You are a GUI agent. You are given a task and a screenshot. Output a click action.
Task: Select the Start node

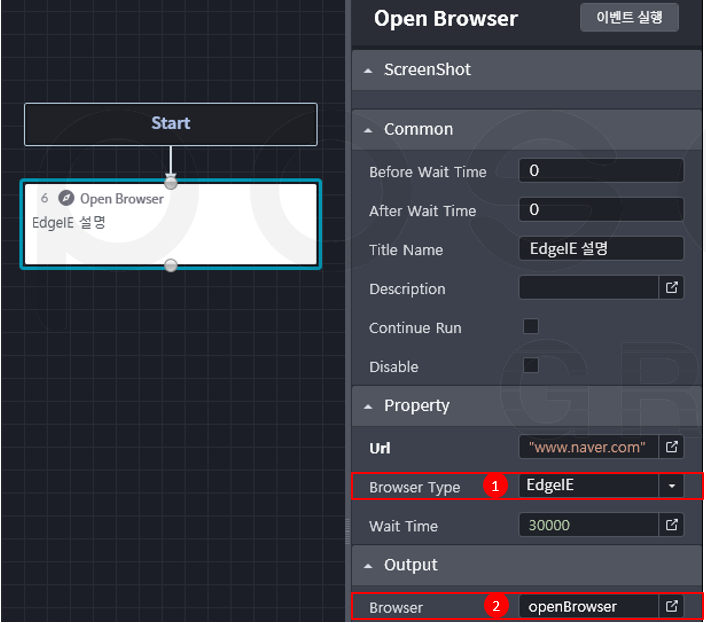(x=171, y=124)
